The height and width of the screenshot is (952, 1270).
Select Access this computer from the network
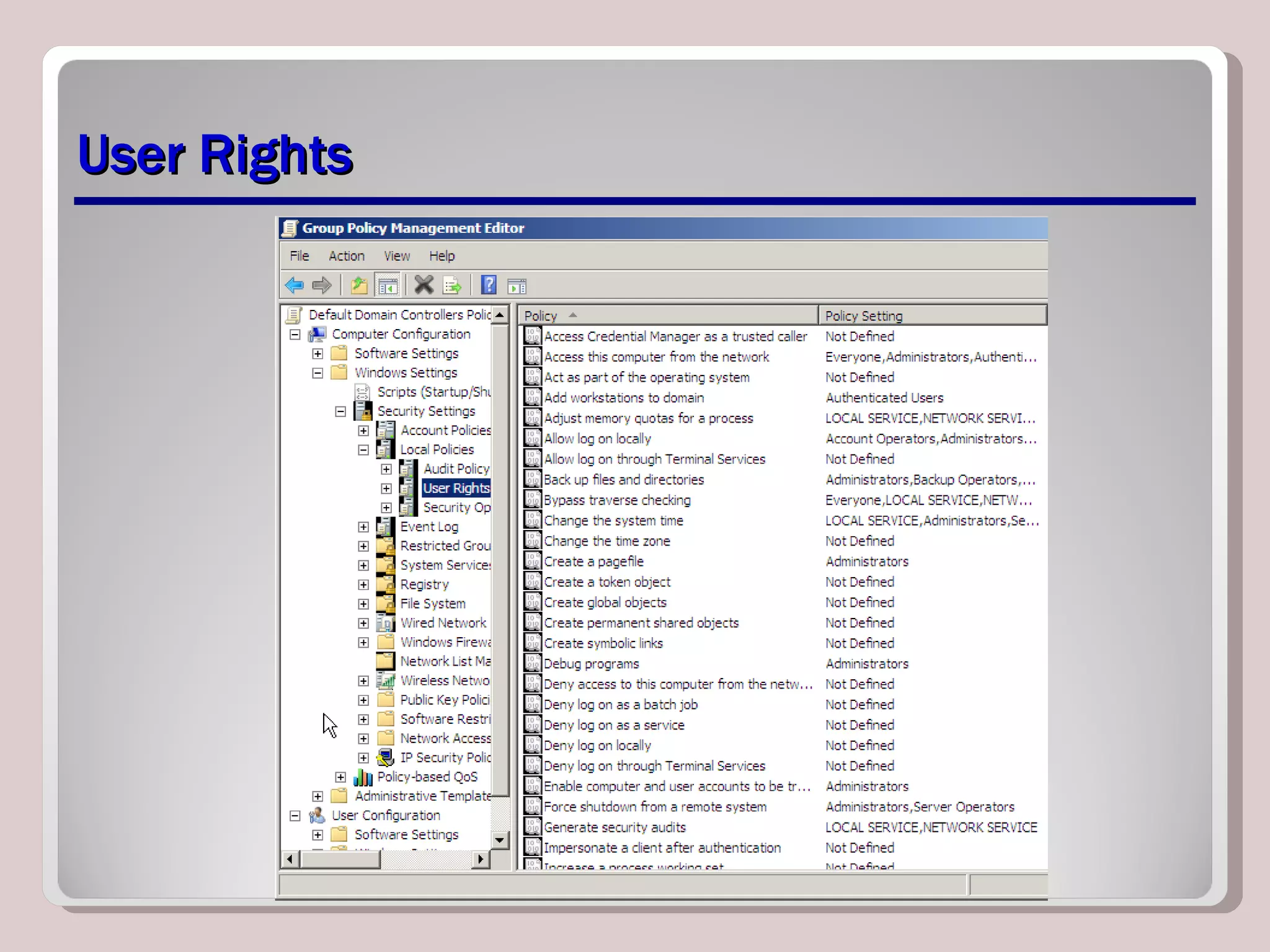657,357
